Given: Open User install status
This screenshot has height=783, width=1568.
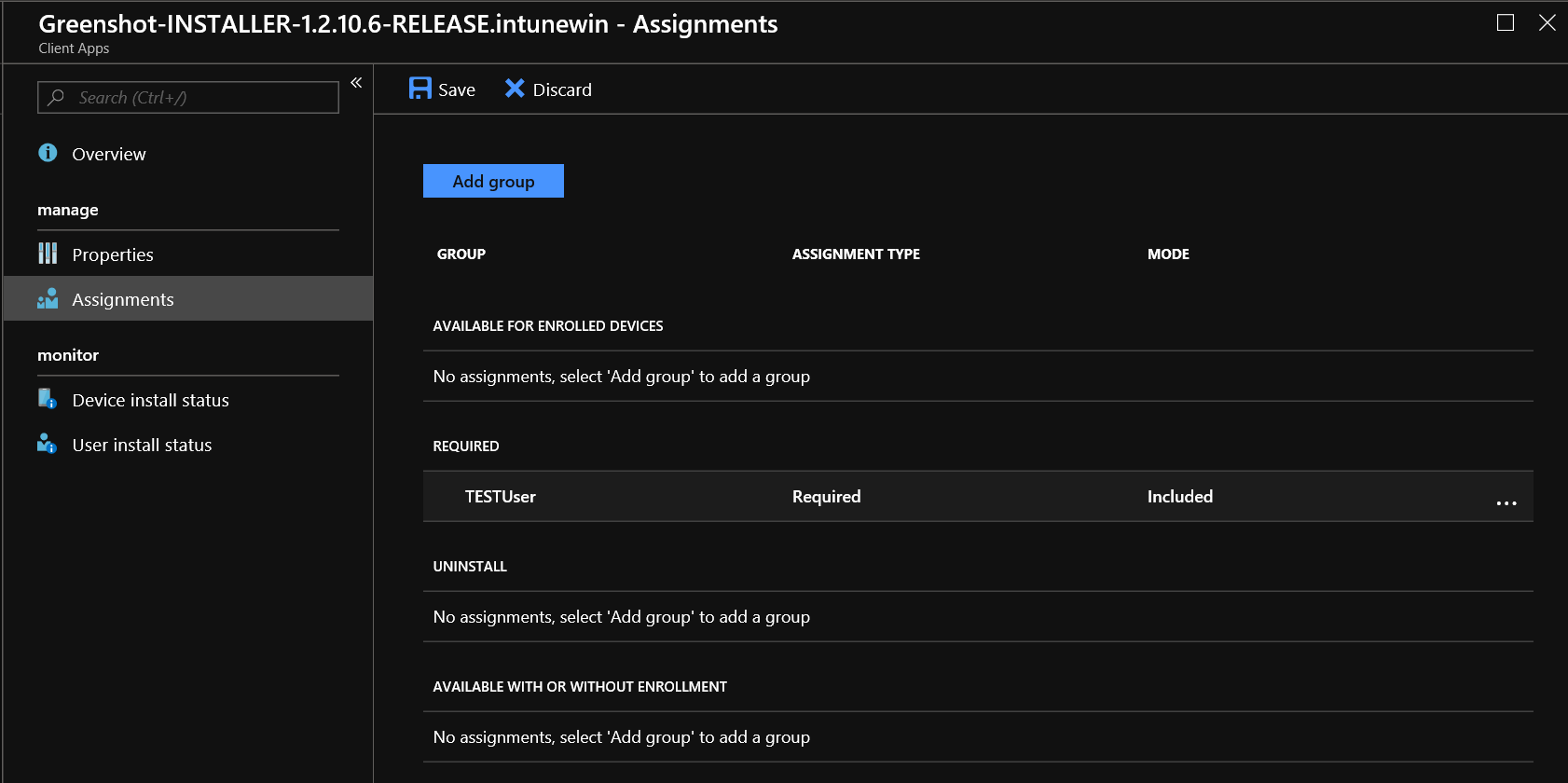Looking at the screenshot, I should [142, 445].
